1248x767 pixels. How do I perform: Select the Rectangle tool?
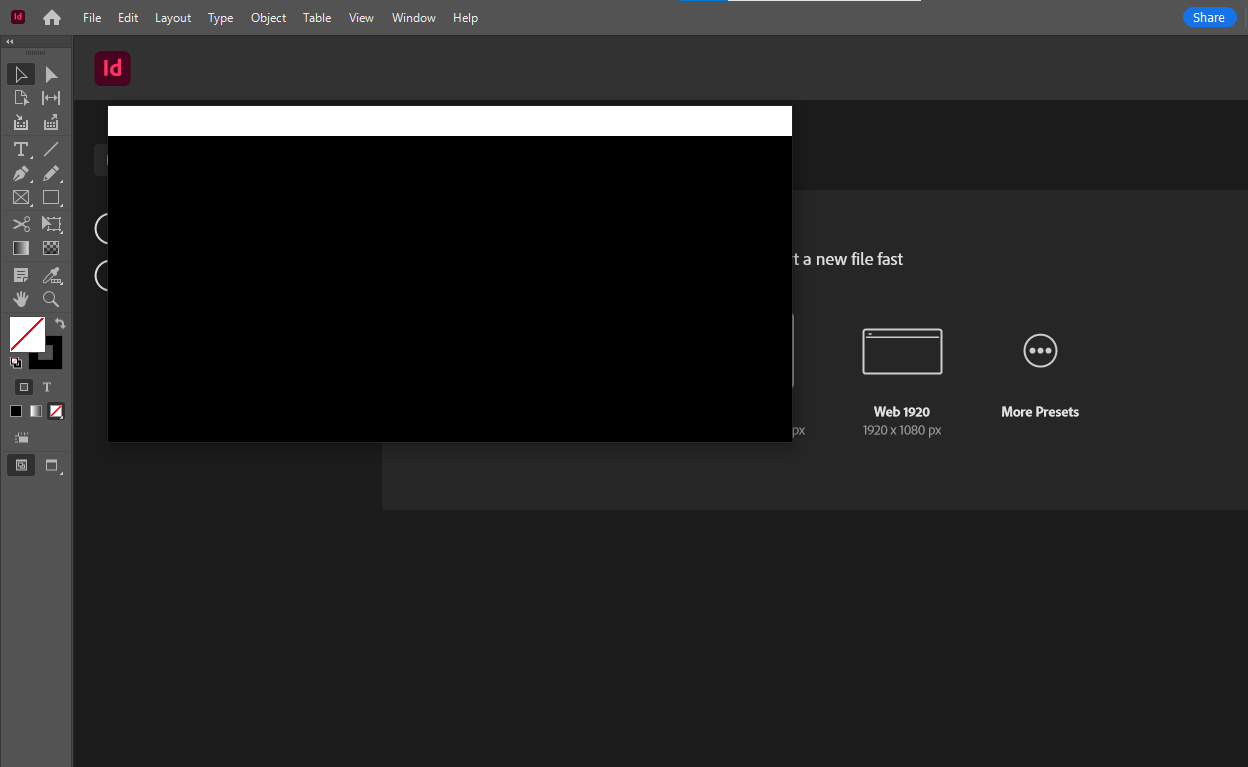click(x=51, y=198)
